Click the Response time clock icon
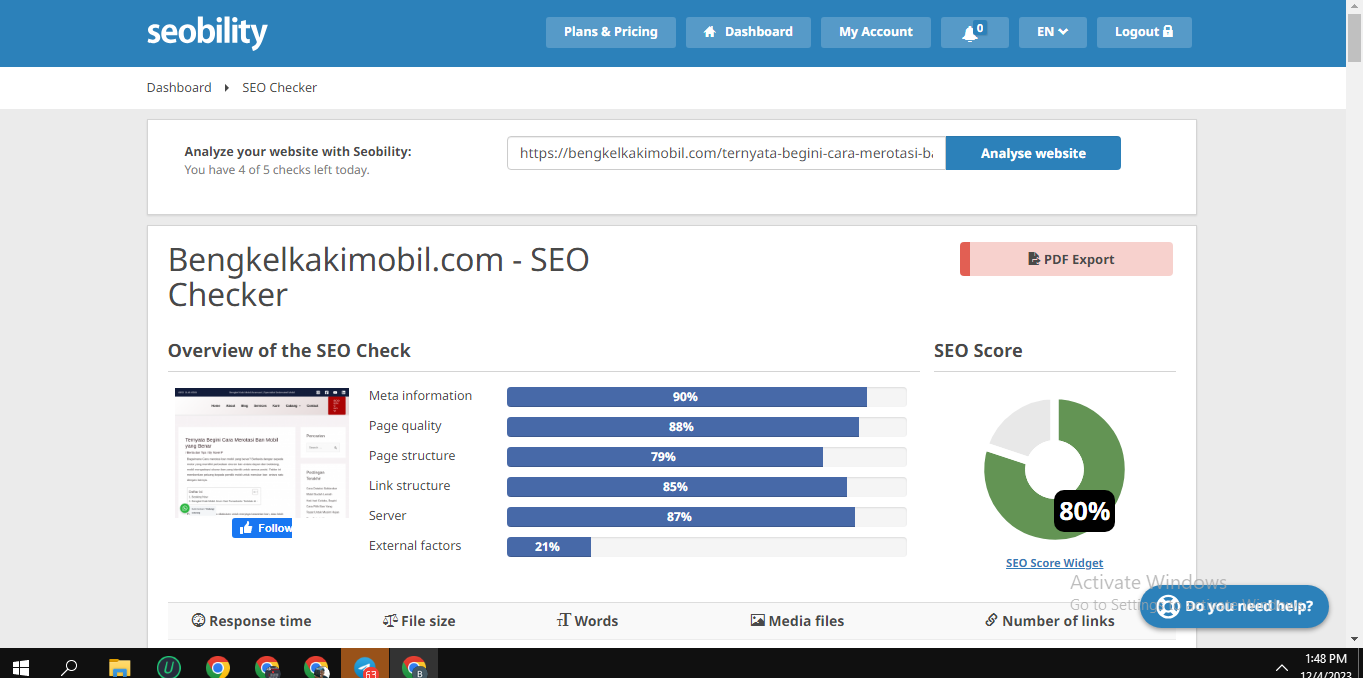Image resolution: width=1363 pixels, height=678 pixels. [198, 621]
